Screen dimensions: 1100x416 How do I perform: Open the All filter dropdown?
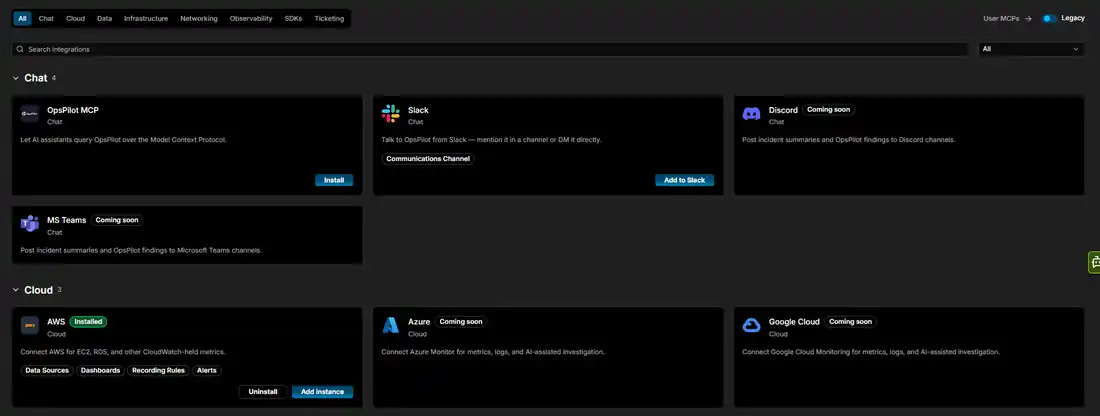[x=1031, y=49]
